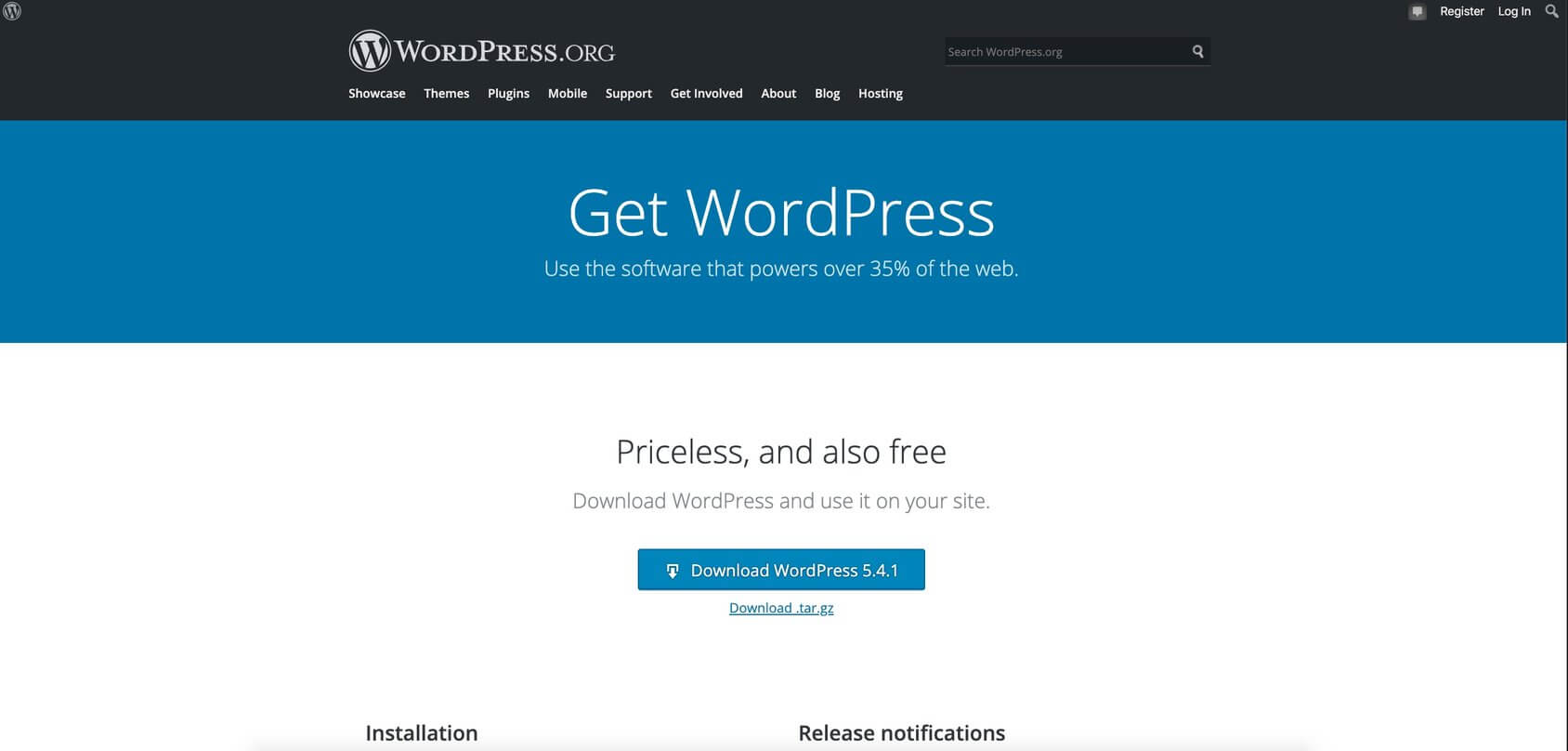The width and height of the screenshot is (1568, 751).
Task: Open the Mobile navigation item
Action: coord(567,93)
